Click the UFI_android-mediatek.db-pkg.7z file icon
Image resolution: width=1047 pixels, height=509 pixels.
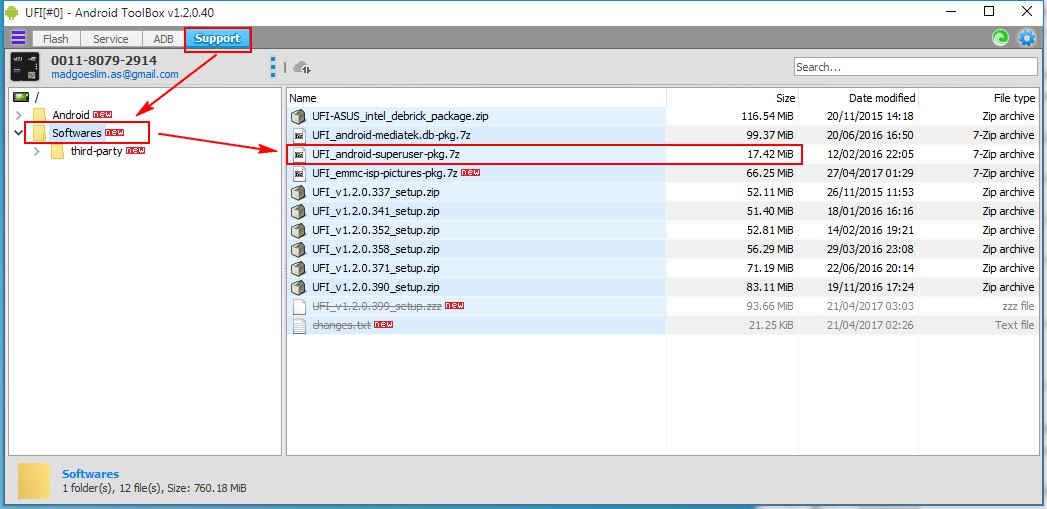click(x=299, y=135)
